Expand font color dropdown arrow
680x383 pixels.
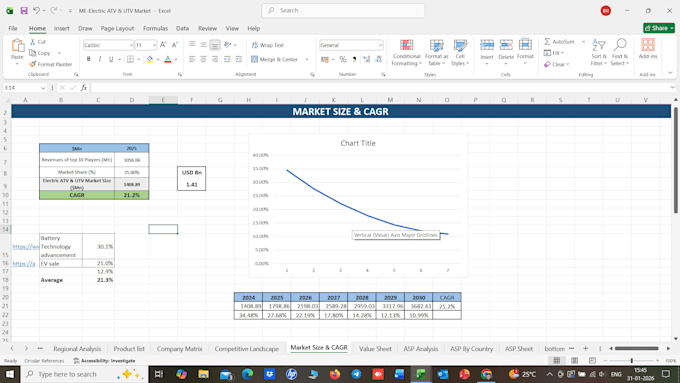tap(176, 59)
